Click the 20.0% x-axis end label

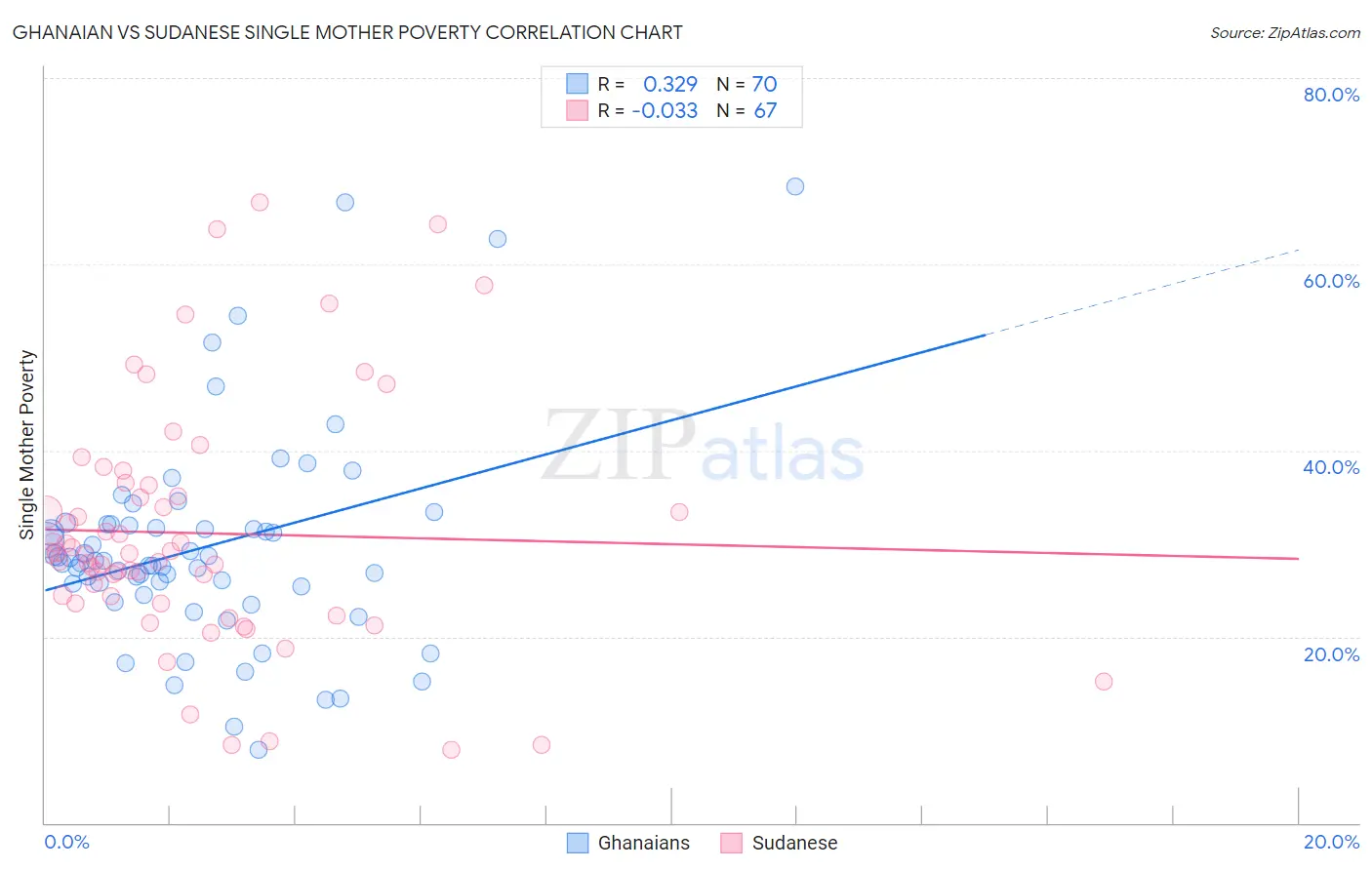tap(1331, 842)
